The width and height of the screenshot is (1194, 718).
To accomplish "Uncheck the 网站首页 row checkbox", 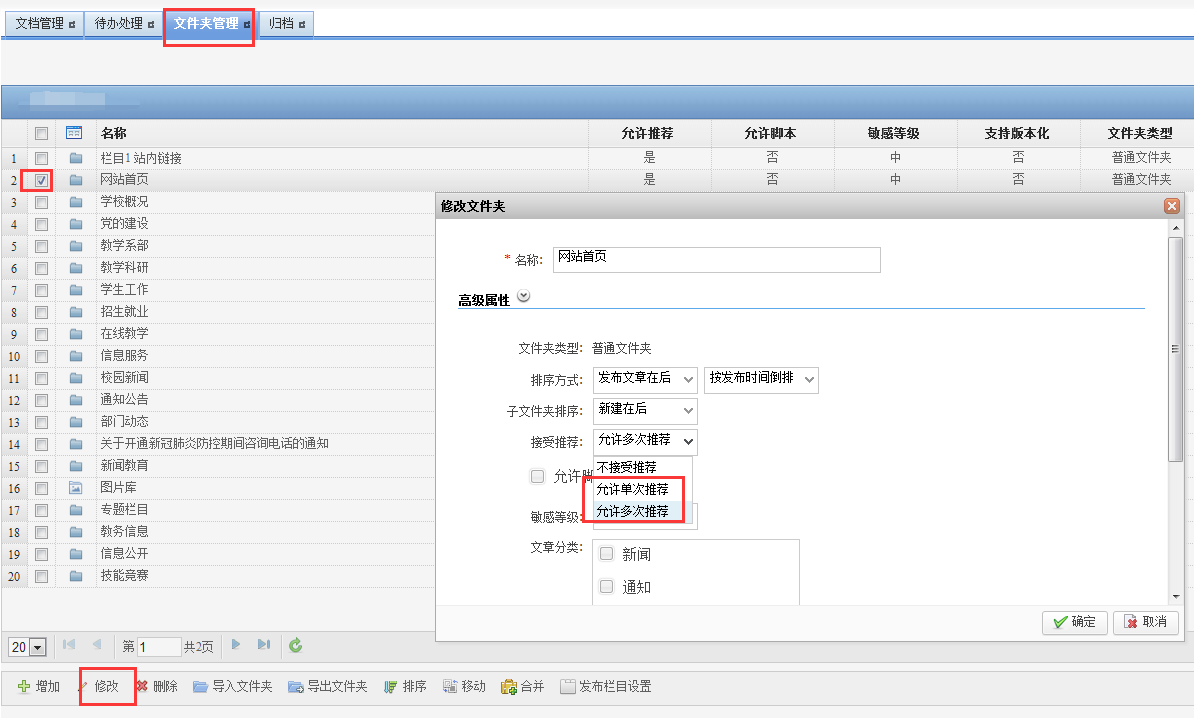I will pyautogui.click(x=41, y=180).
